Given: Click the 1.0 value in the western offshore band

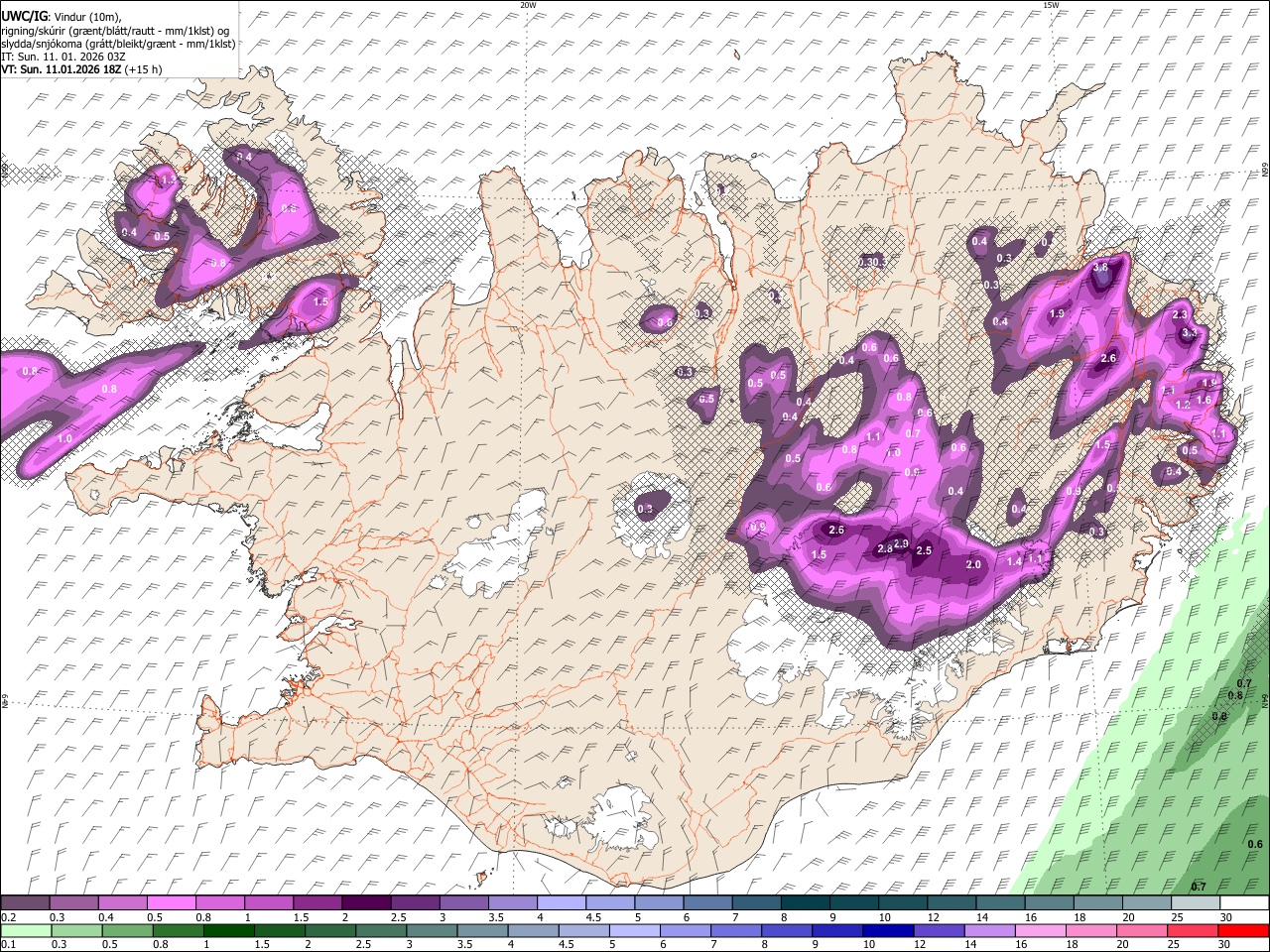Looking at the screenshot, I should [x=65, y=438].
